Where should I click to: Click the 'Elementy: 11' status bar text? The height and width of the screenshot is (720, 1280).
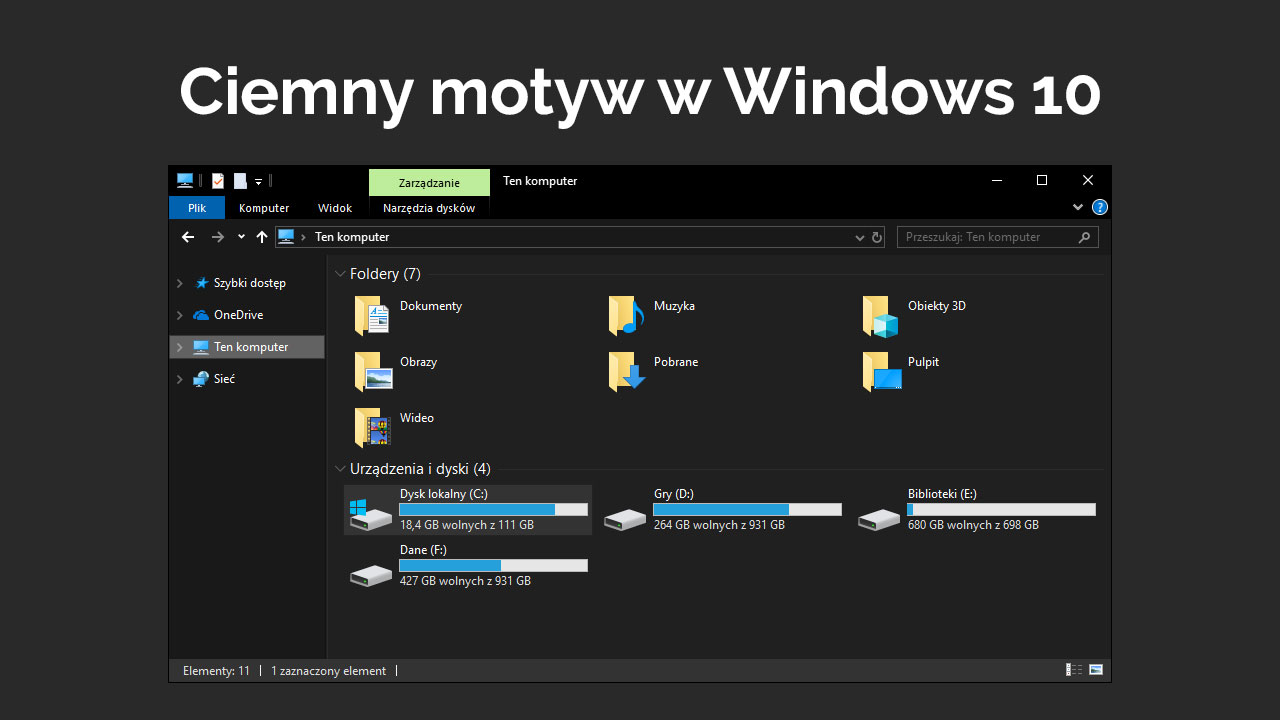[x=216, y=671]
